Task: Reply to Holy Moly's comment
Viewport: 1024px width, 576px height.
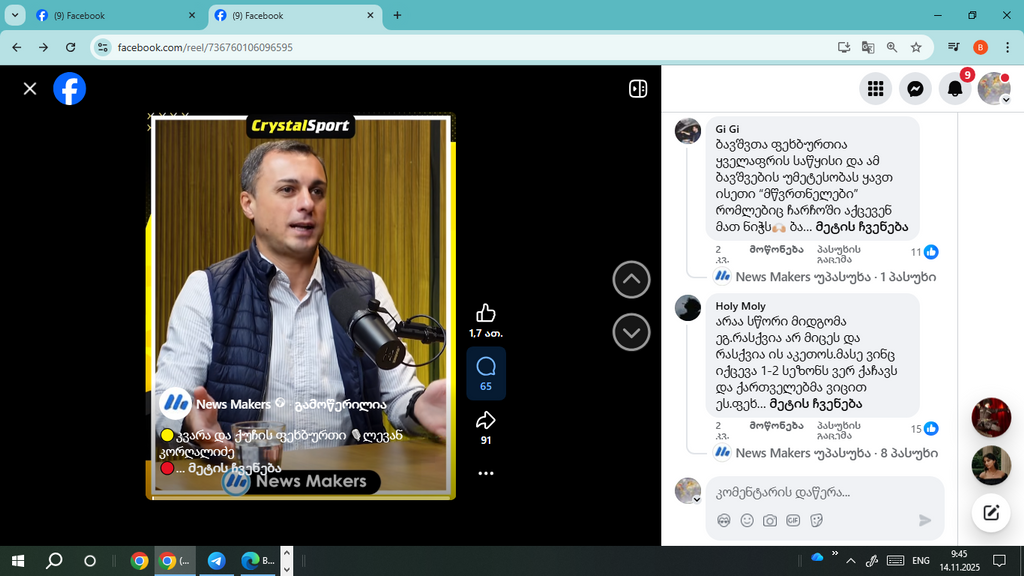Action: 839,430
